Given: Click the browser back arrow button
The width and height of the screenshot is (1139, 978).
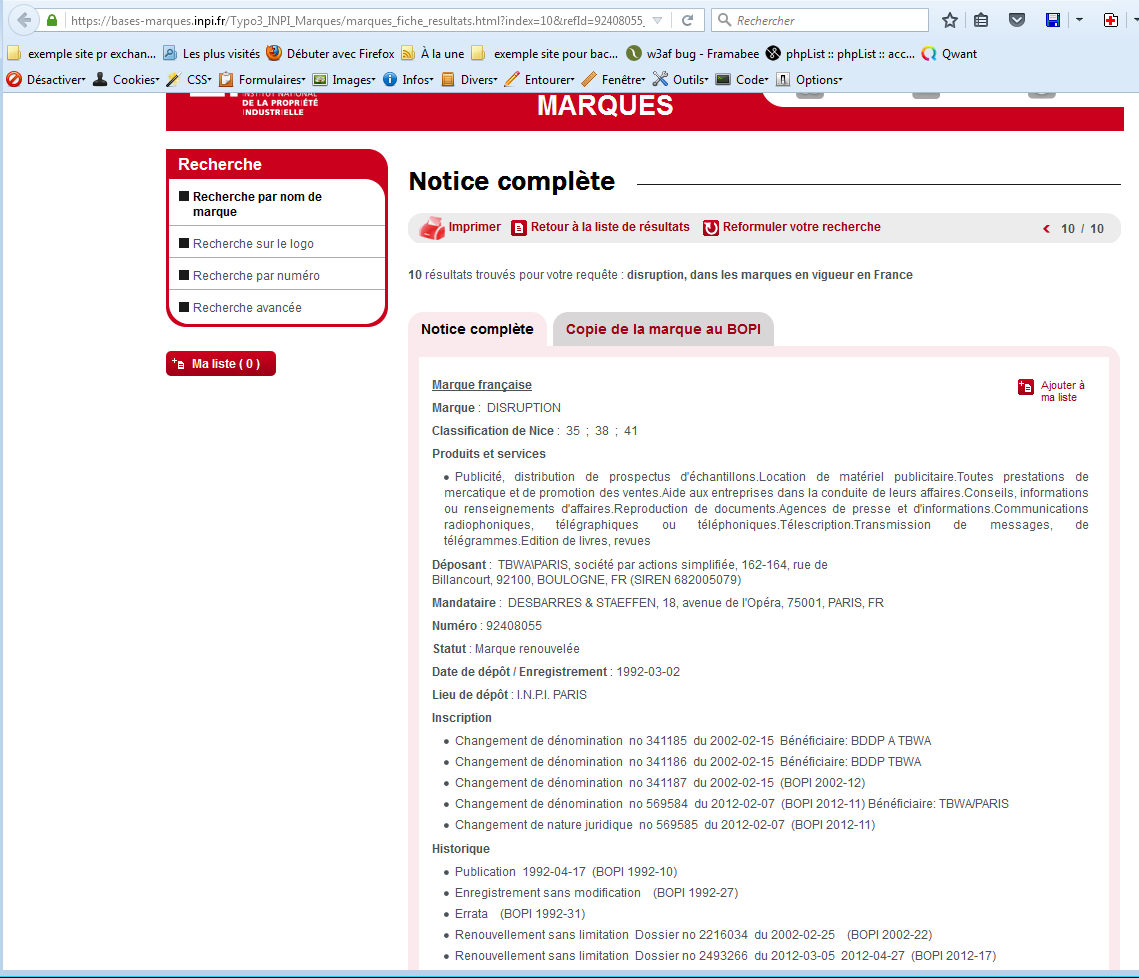Looking at the screenshot, I should [25, 20].
